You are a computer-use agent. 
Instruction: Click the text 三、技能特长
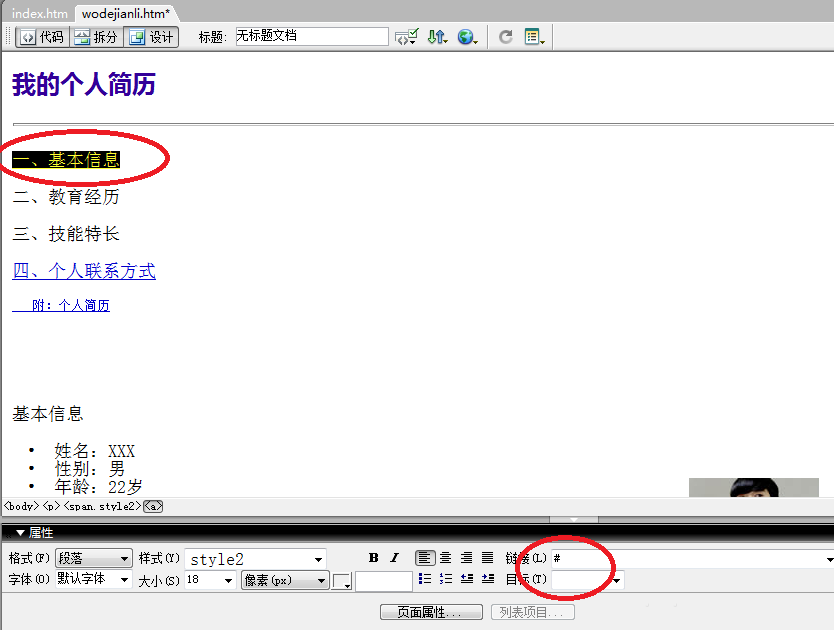coord(66,234)
